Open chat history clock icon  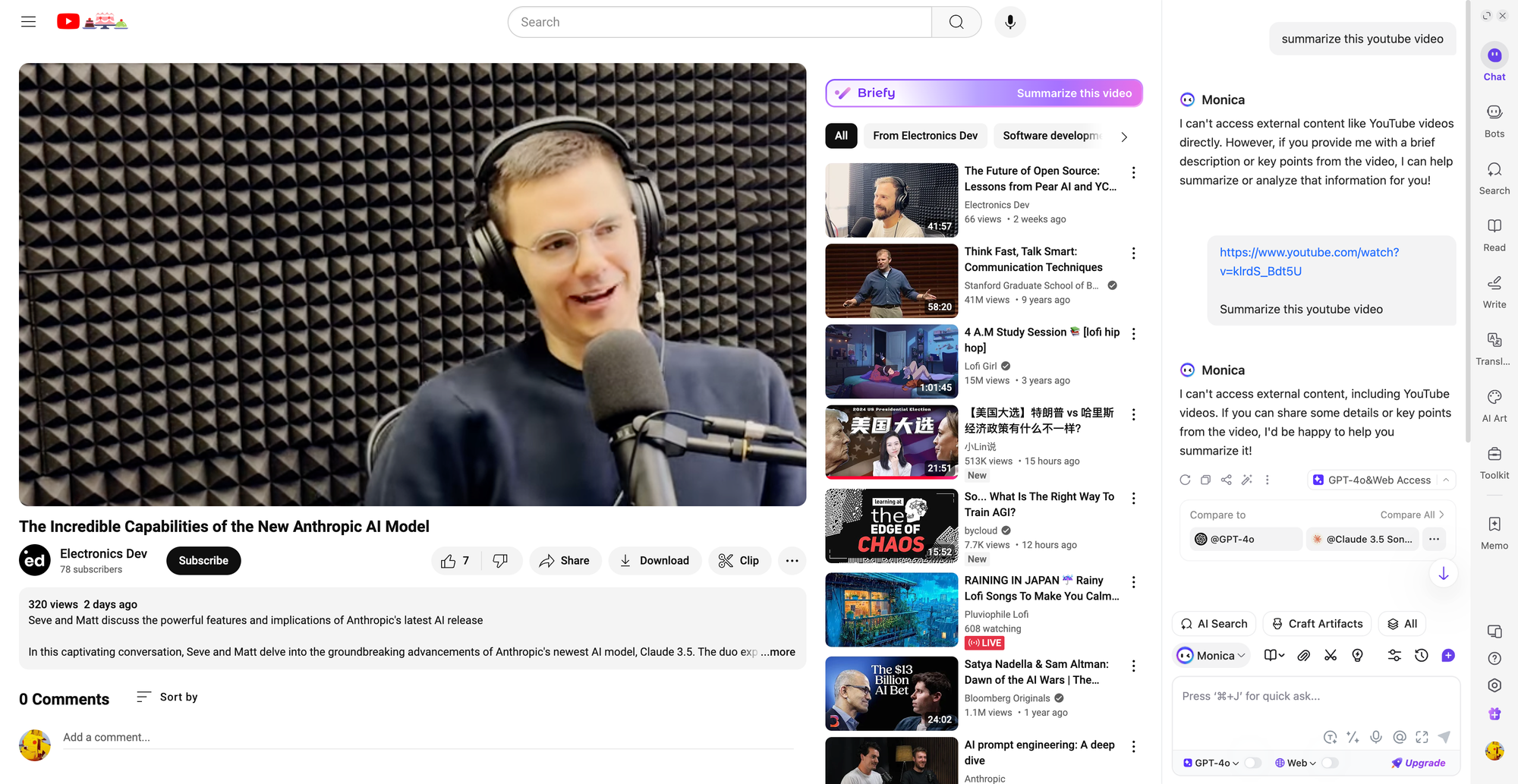point(1422,656)
